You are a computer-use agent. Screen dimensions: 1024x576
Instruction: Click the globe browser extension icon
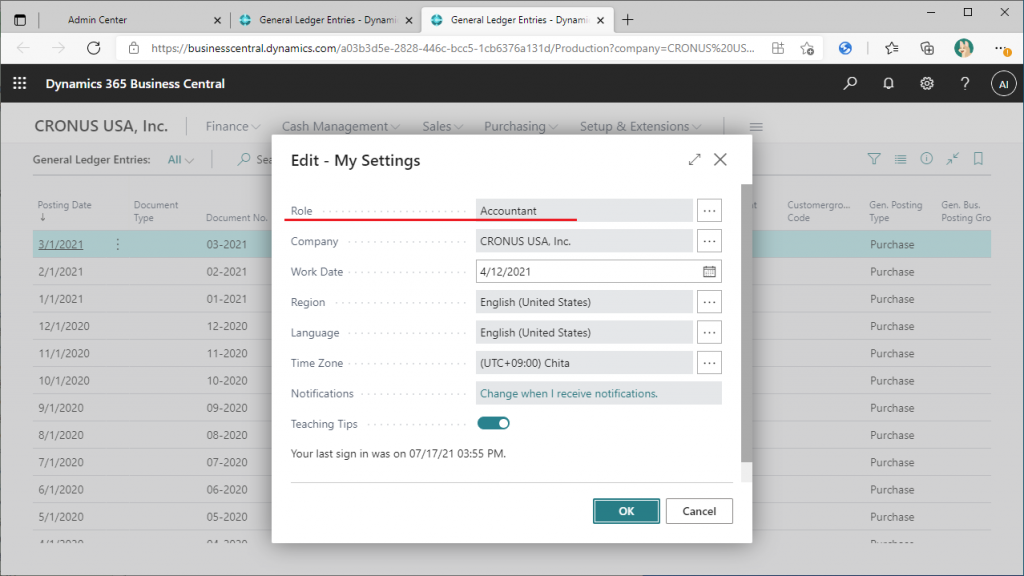coord(845,48)
